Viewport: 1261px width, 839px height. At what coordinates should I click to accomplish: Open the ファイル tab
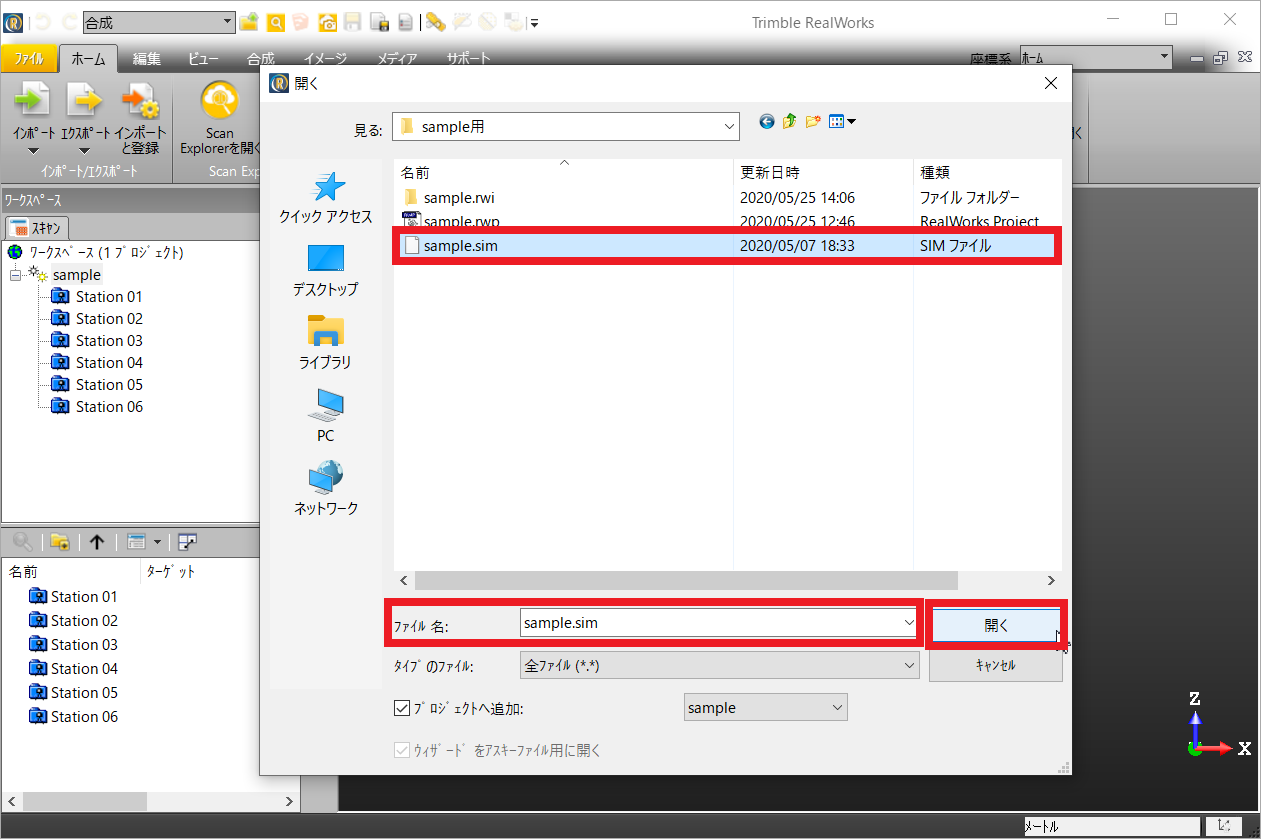point(29,59)
